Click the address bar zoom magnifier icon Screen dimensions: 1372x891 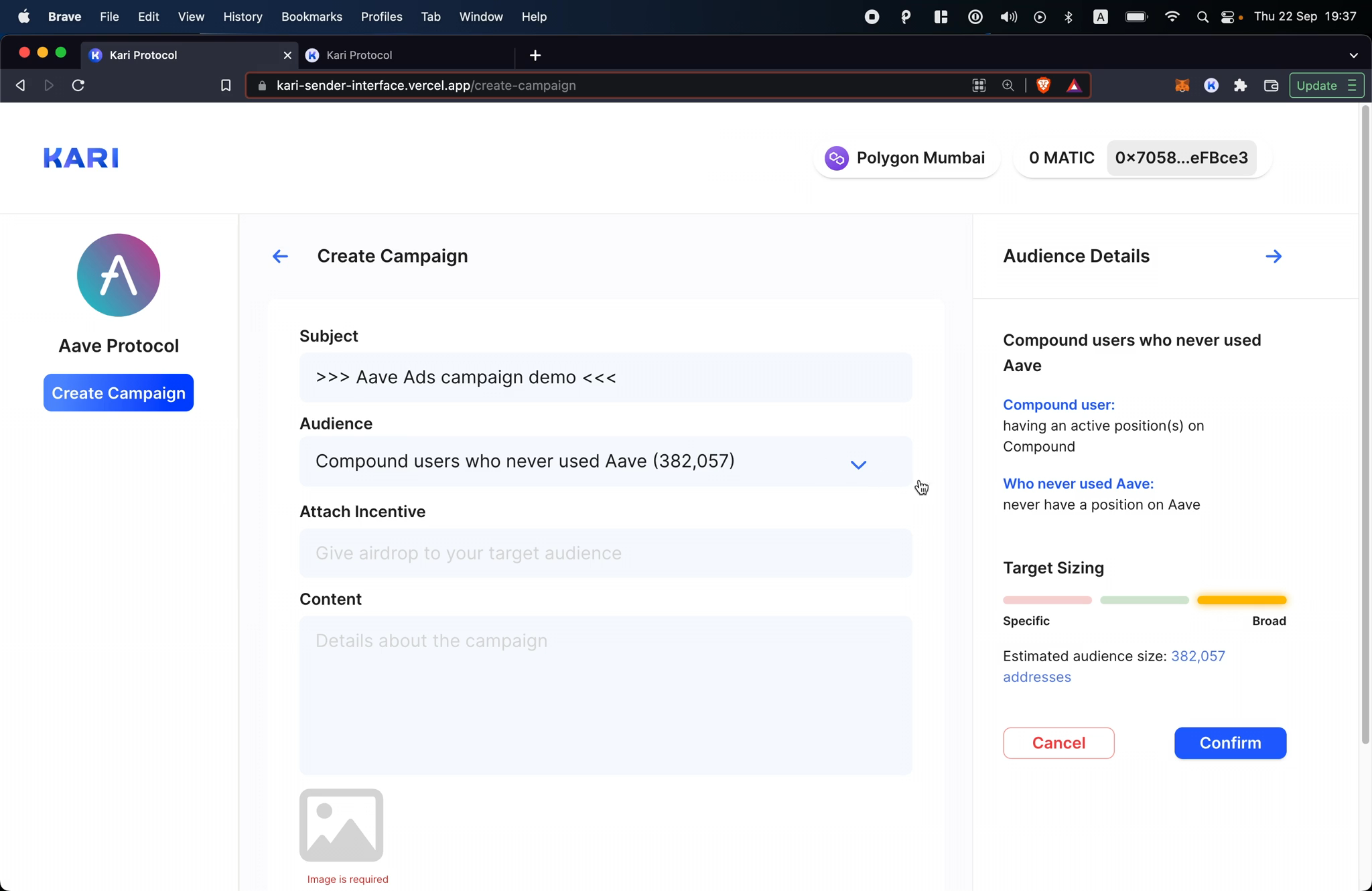pyautogui.click(x=1008, y=85)
